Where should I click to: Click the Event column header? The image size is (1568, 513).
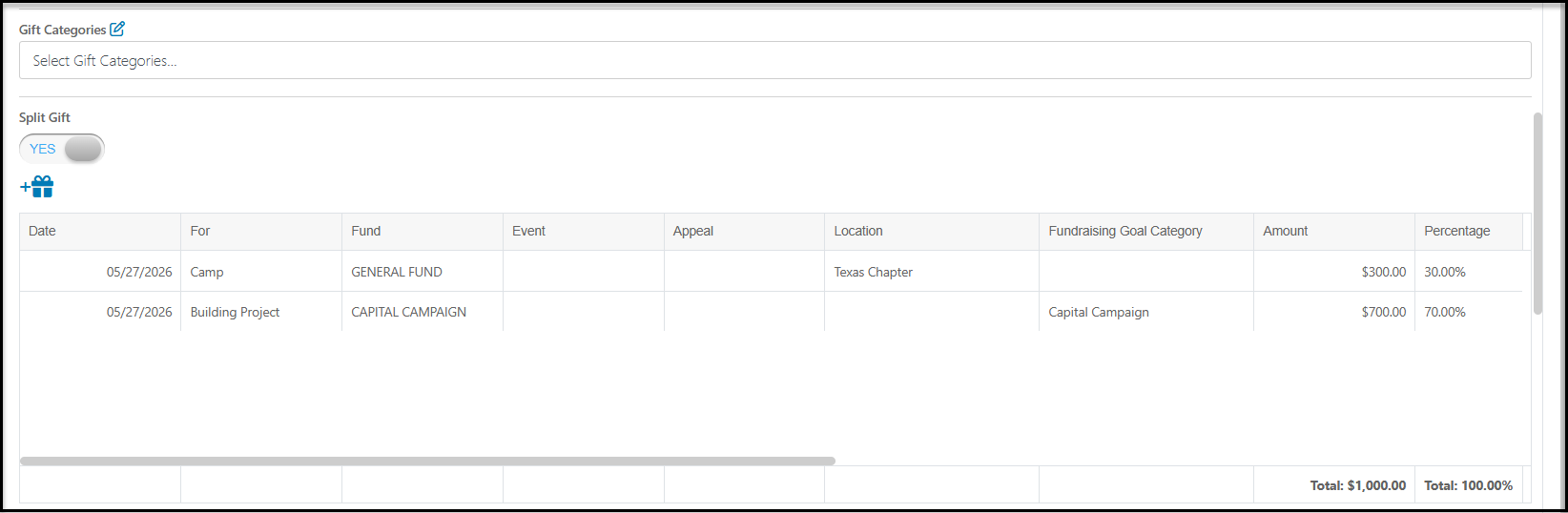point(584,231)
